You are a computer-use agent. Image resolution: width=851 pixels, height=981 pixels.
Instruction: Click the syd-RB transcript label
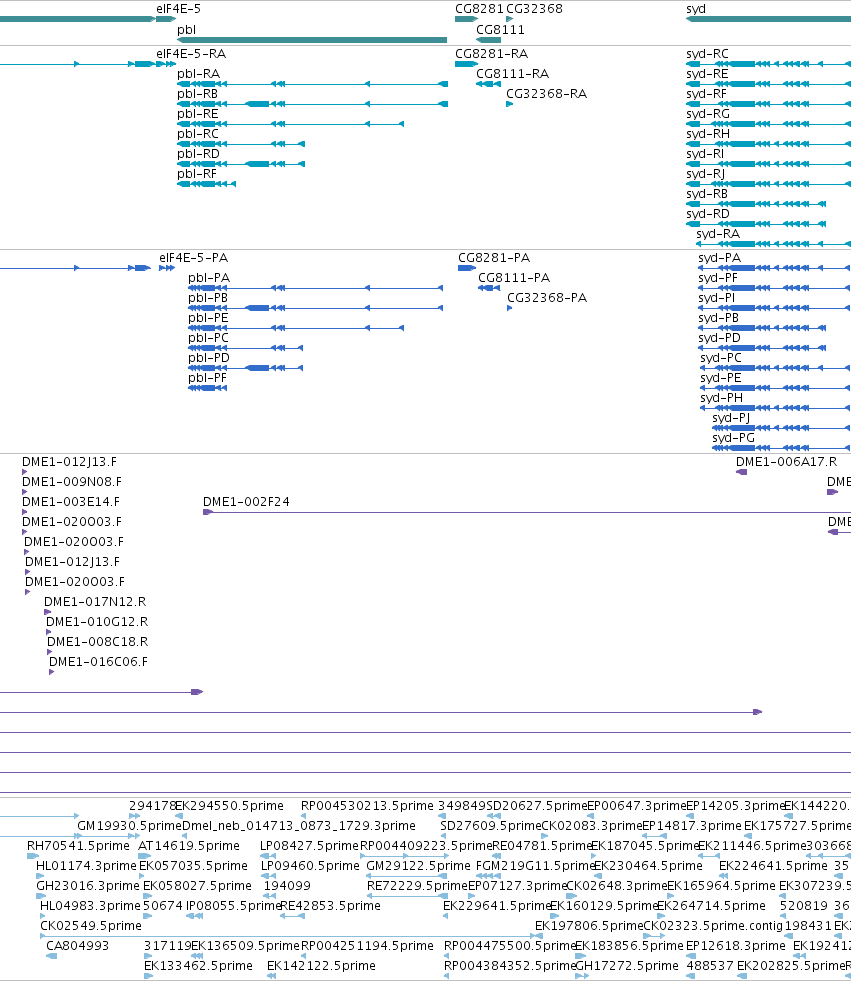[707, 194]
